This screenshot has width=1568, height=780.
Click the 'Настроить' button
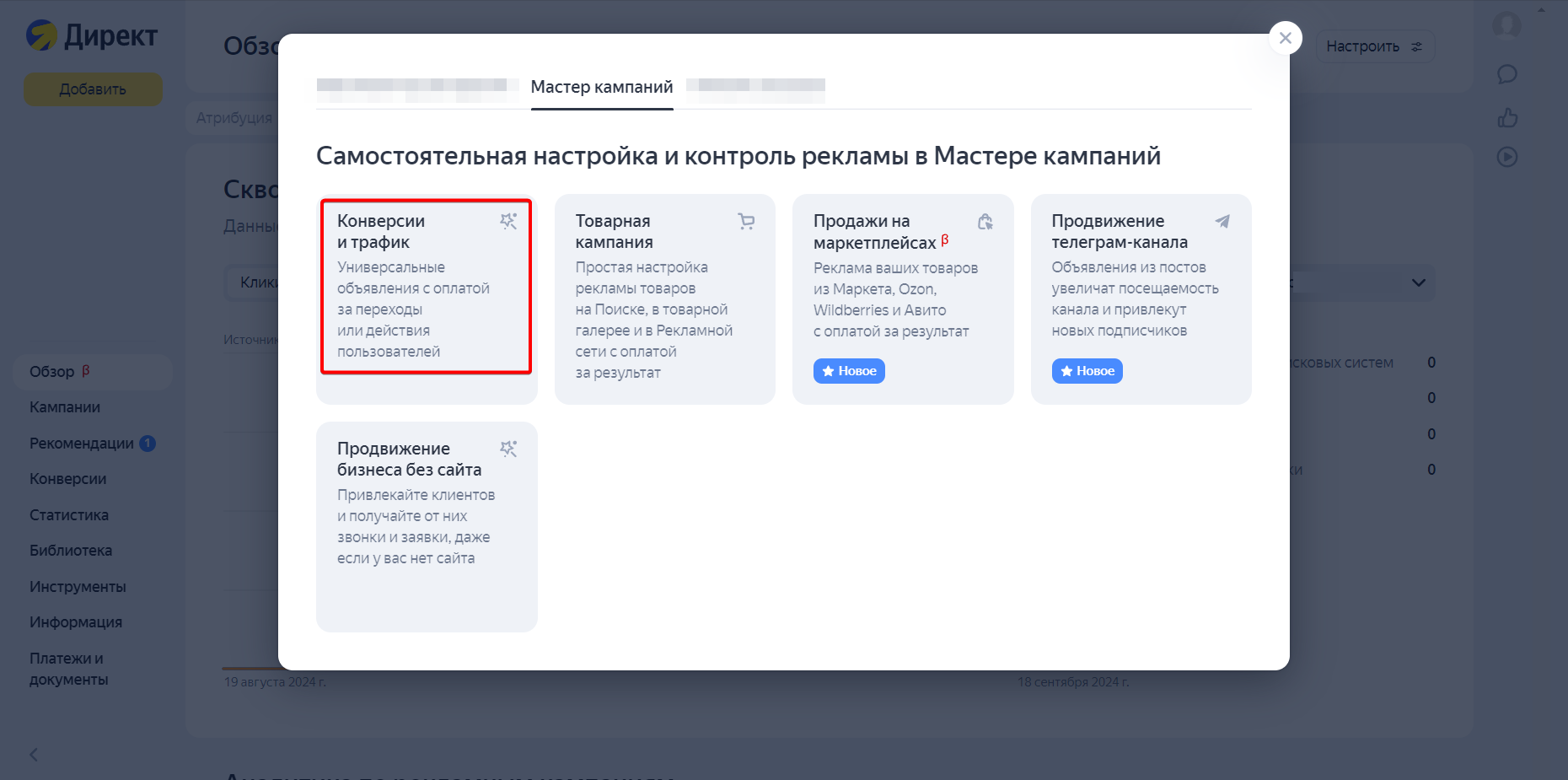(1375, 46)
